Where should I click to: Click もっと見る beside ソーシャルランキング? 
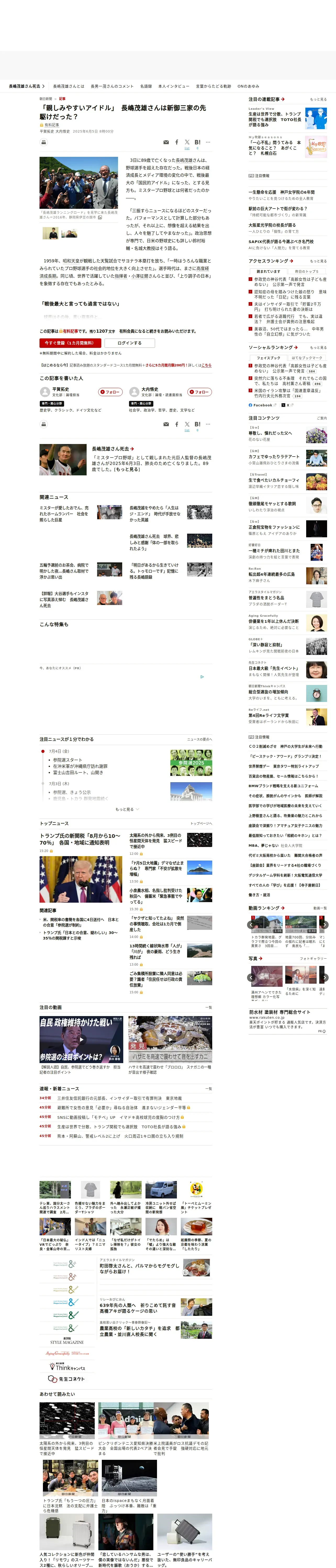click(x=318, y=348)
